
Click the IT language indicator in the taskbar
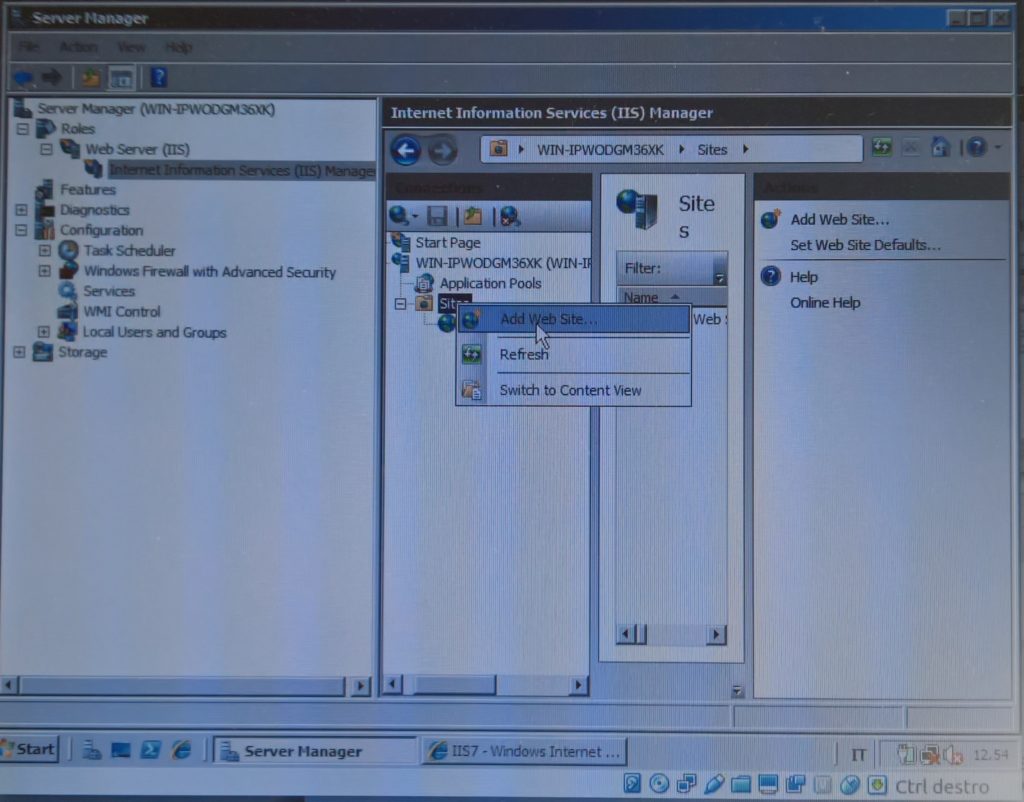coord(858,756)
